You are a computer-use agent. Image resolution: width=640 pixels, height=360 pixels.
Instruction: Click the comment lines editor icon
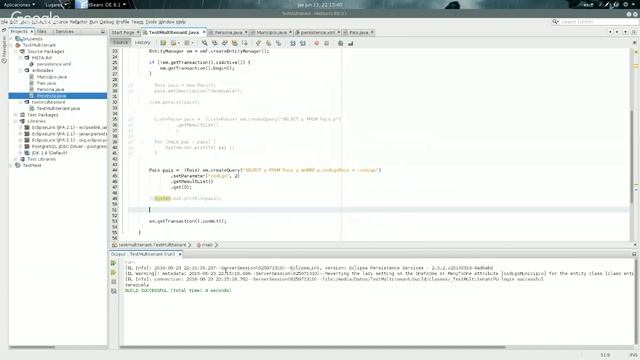(340, 43)
